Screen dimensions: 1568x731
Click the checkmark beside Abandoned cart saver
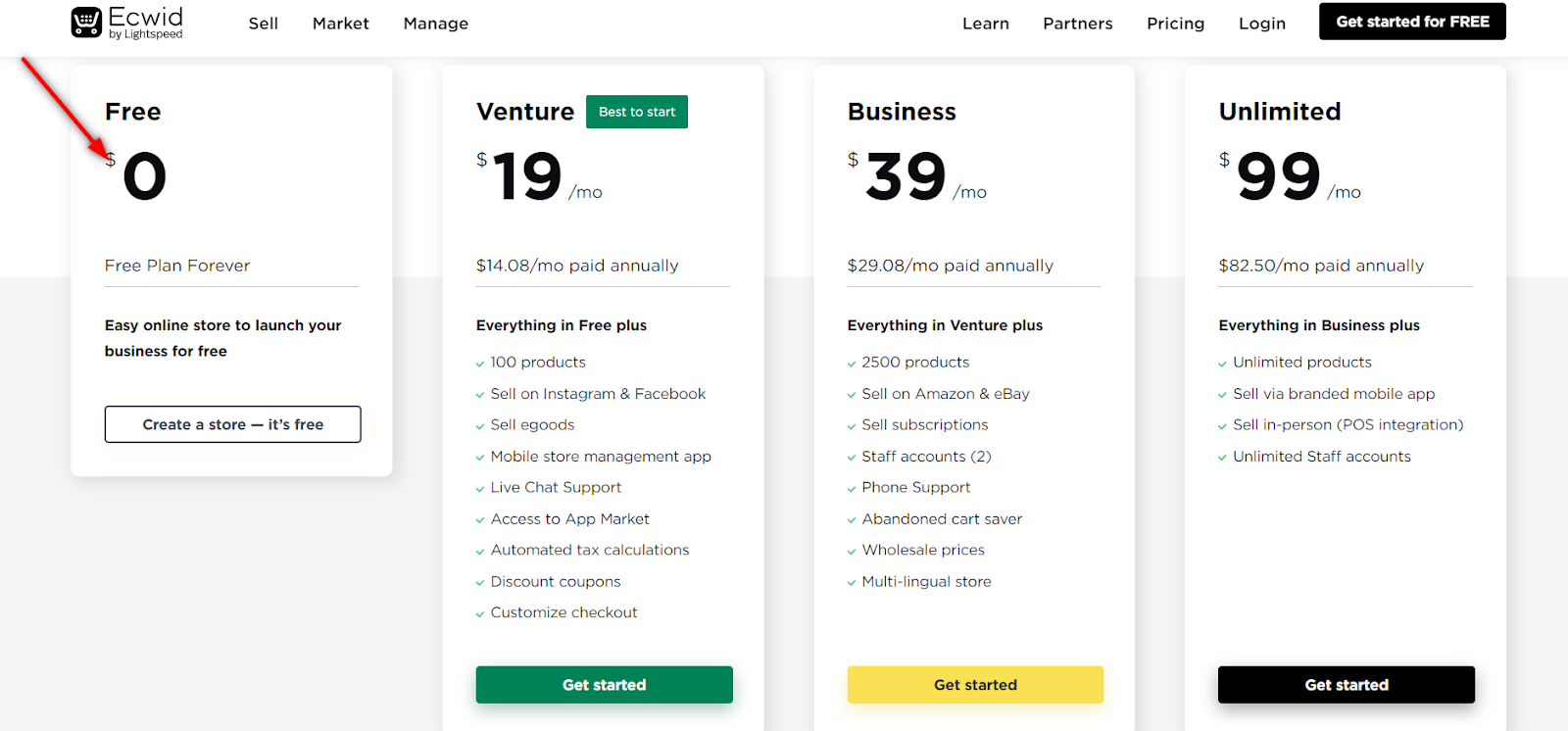(851, 518)
